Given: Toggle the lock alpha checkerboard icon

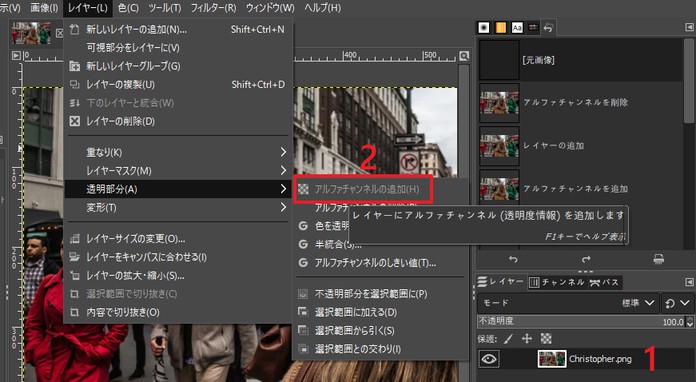Looking at the screenshot, I should [546, 339].
